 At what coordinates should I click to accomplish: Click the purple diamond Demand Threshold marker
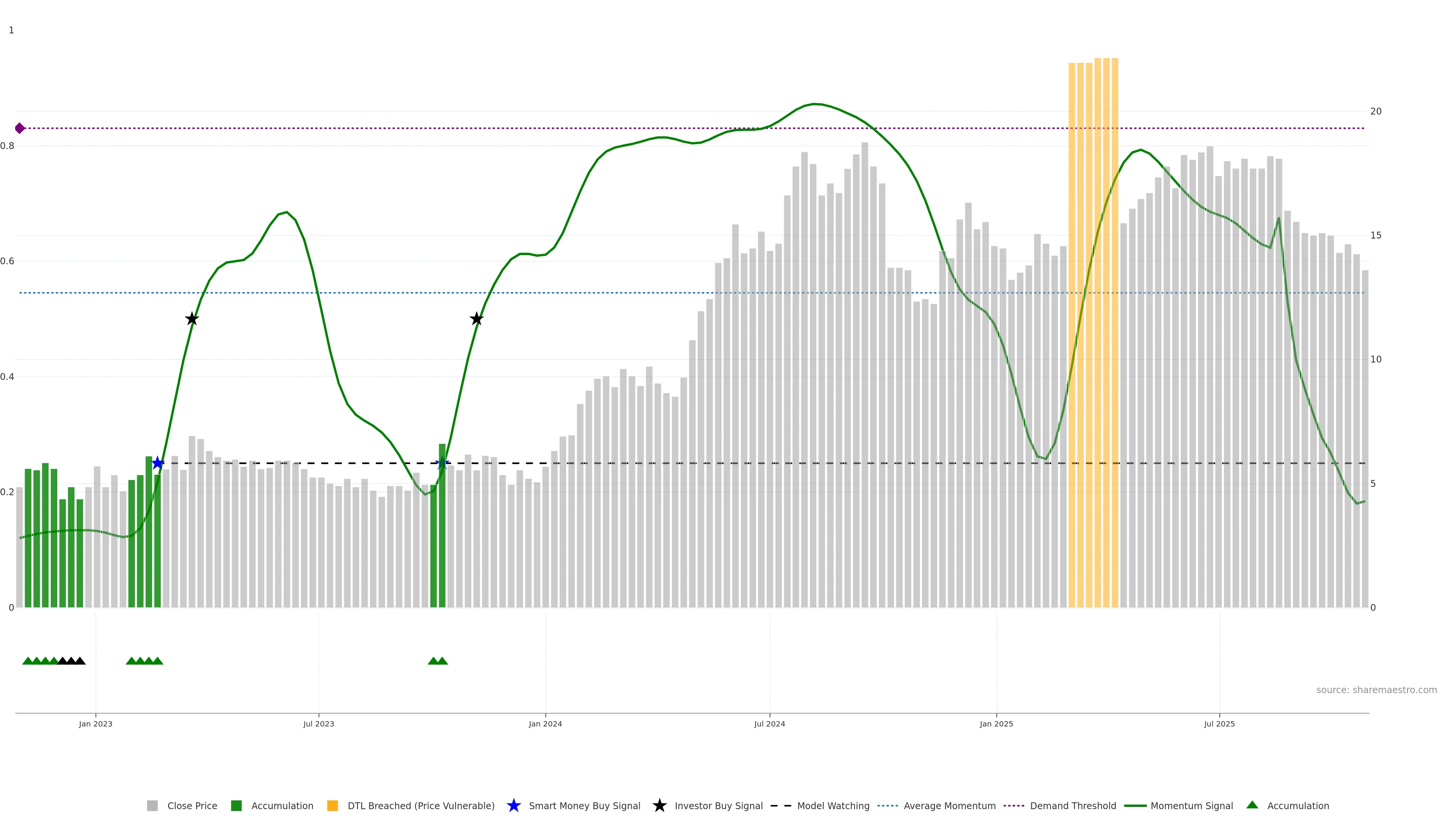point(20,128)
